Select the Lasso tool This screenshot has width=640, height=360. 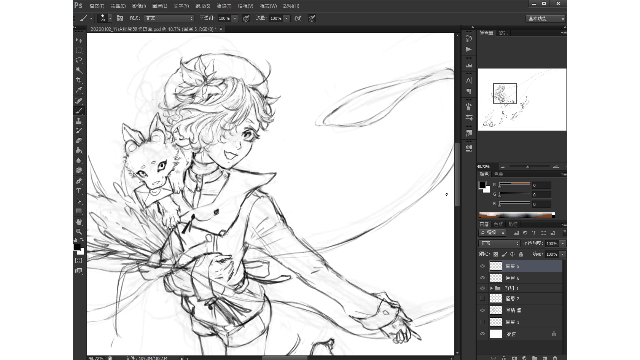click(79, 60)
